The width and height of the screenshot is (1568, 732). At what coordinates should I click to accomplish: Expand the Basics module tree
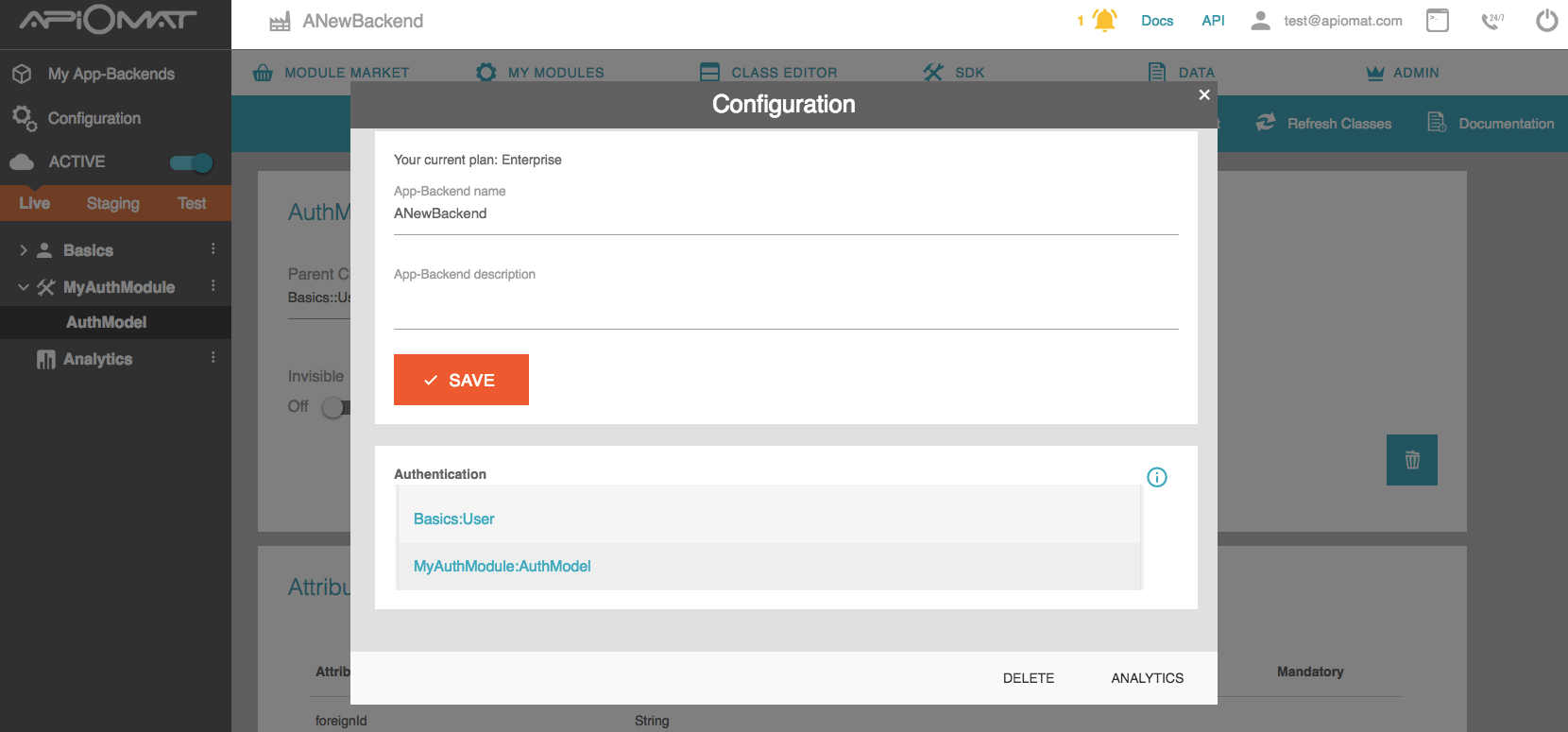pyautogui.click(x=24, y=250)
